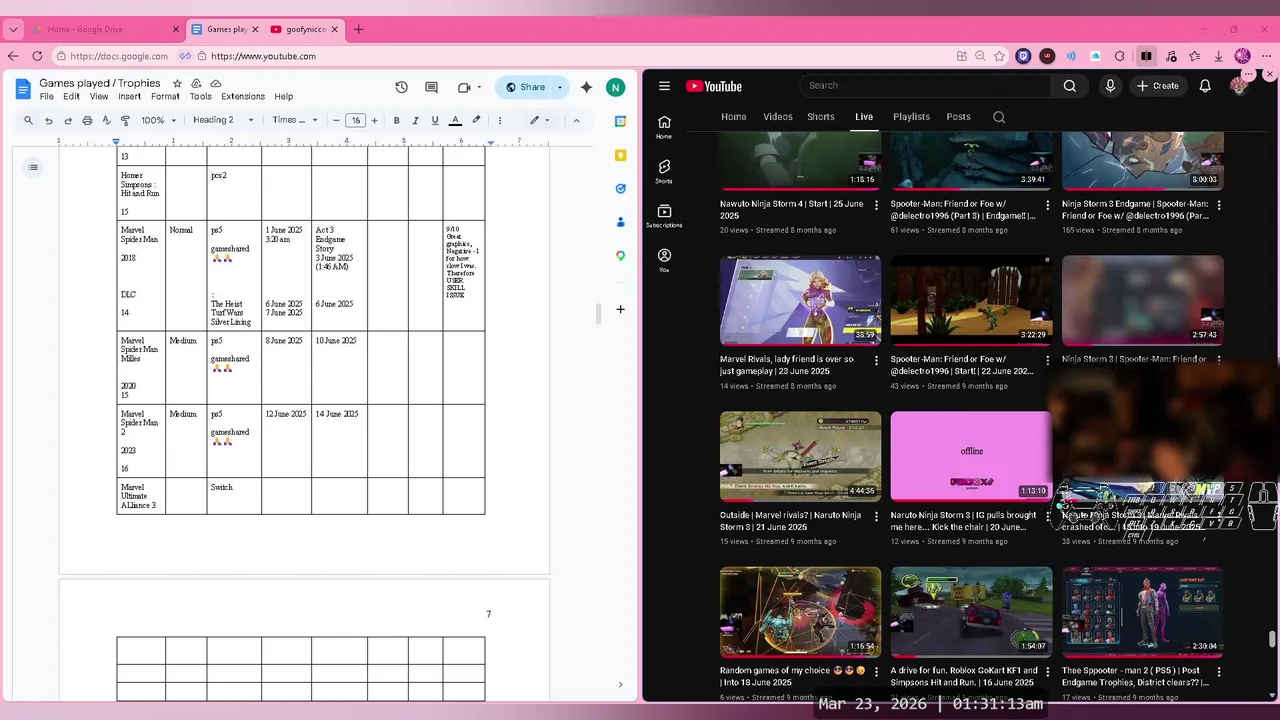
Task: Open the File menu in Docs
Action: (47, 97)
